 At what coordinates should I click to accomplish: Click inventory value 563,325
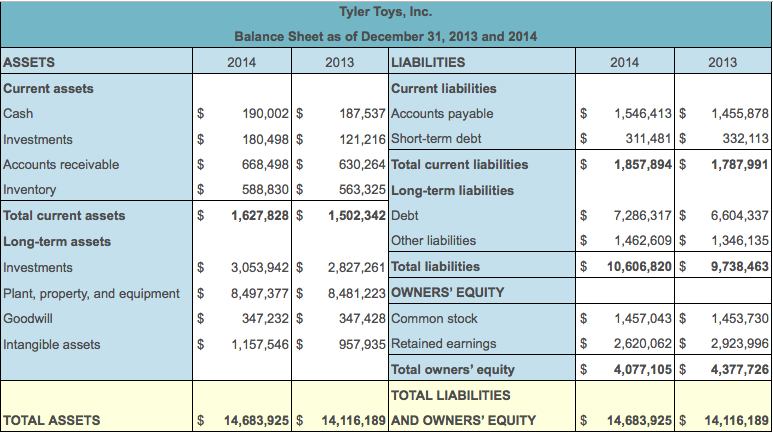[362, 189]
